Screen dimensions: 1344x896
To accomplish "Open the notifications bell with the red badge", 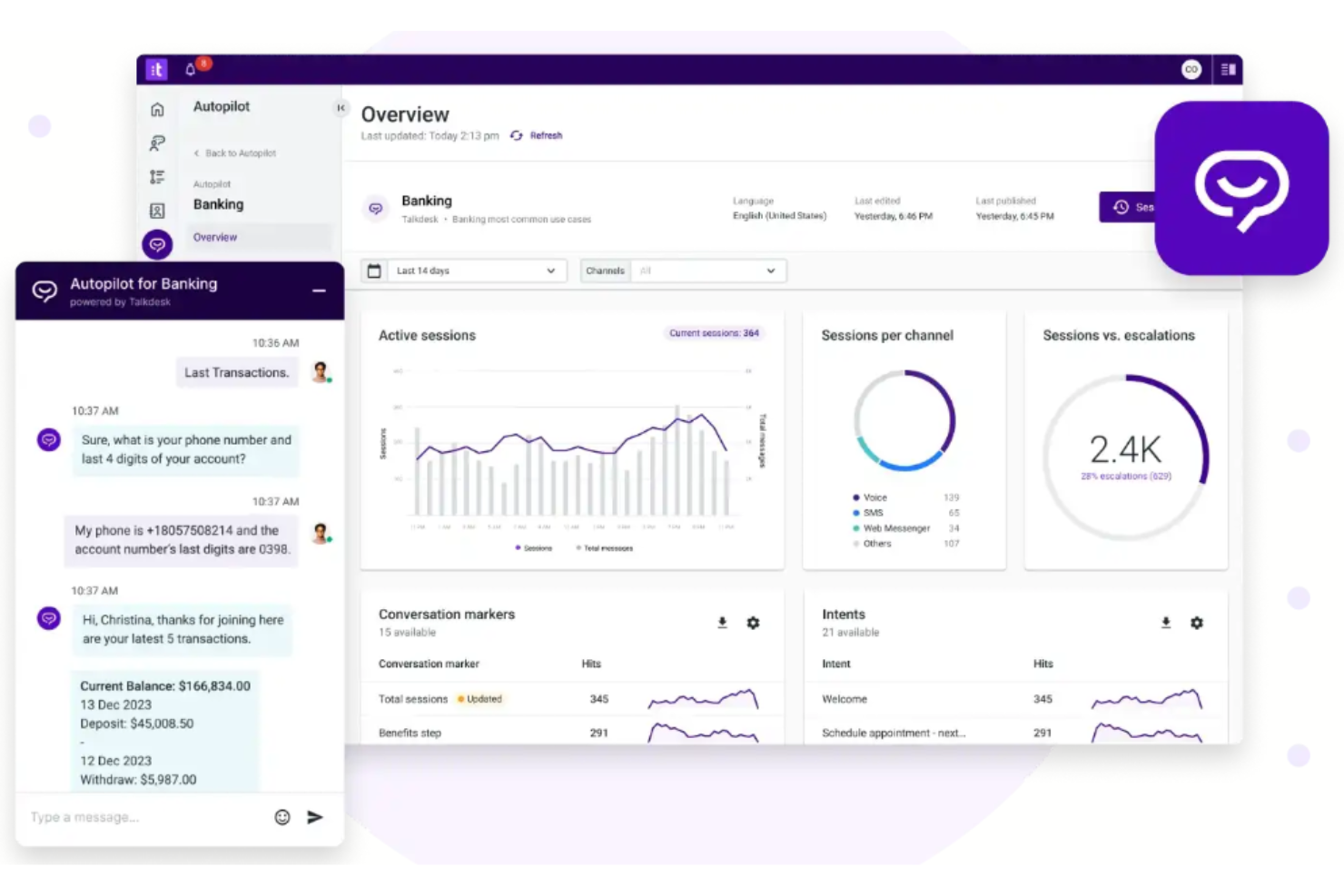I will 191,69.
